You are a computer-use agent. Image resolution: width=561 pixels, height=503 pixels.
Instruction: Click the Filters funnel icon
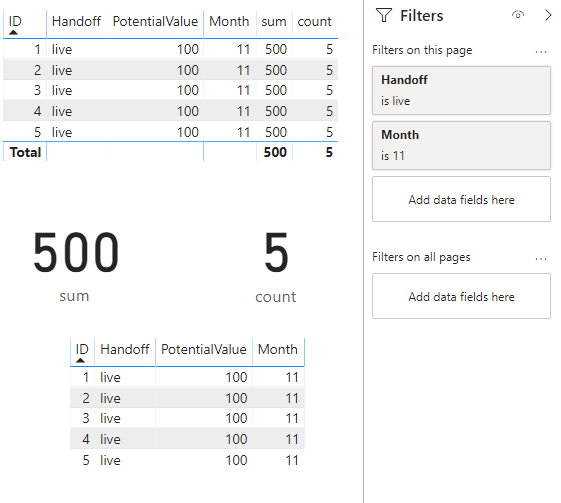tap(384, 15)
